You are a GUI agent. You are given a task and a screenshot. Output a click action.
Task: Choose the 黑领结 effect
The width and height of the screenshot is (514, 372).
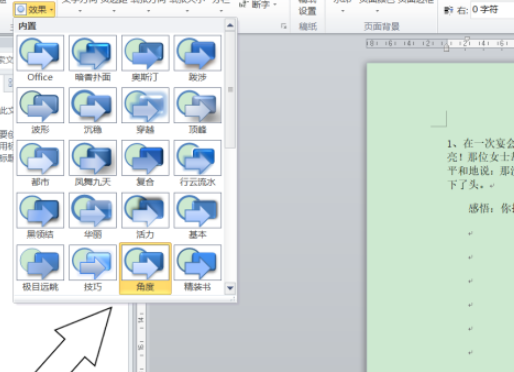point(40,216)
